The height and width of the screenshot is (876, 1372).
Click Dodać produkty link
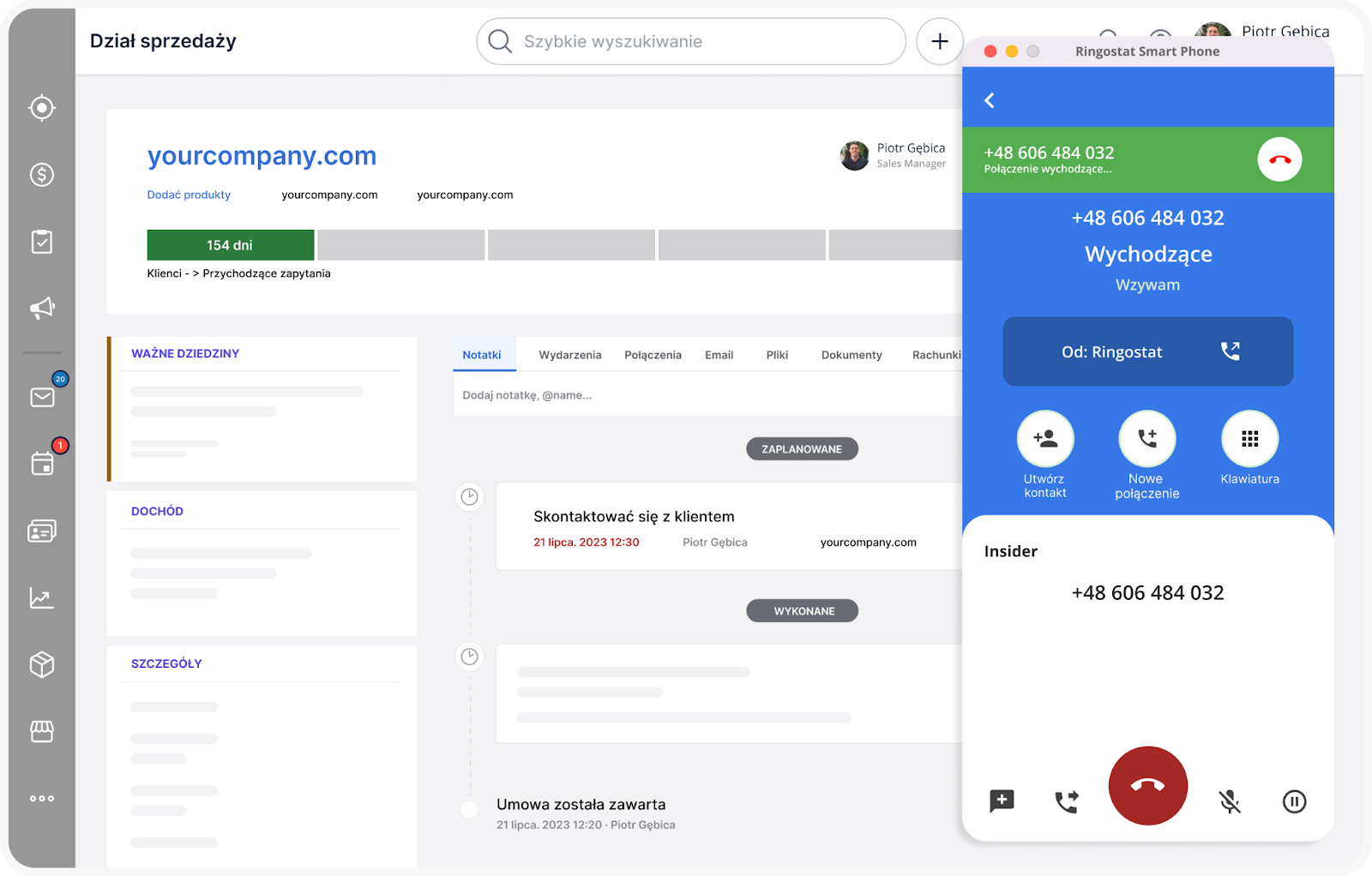coord(189,195)
